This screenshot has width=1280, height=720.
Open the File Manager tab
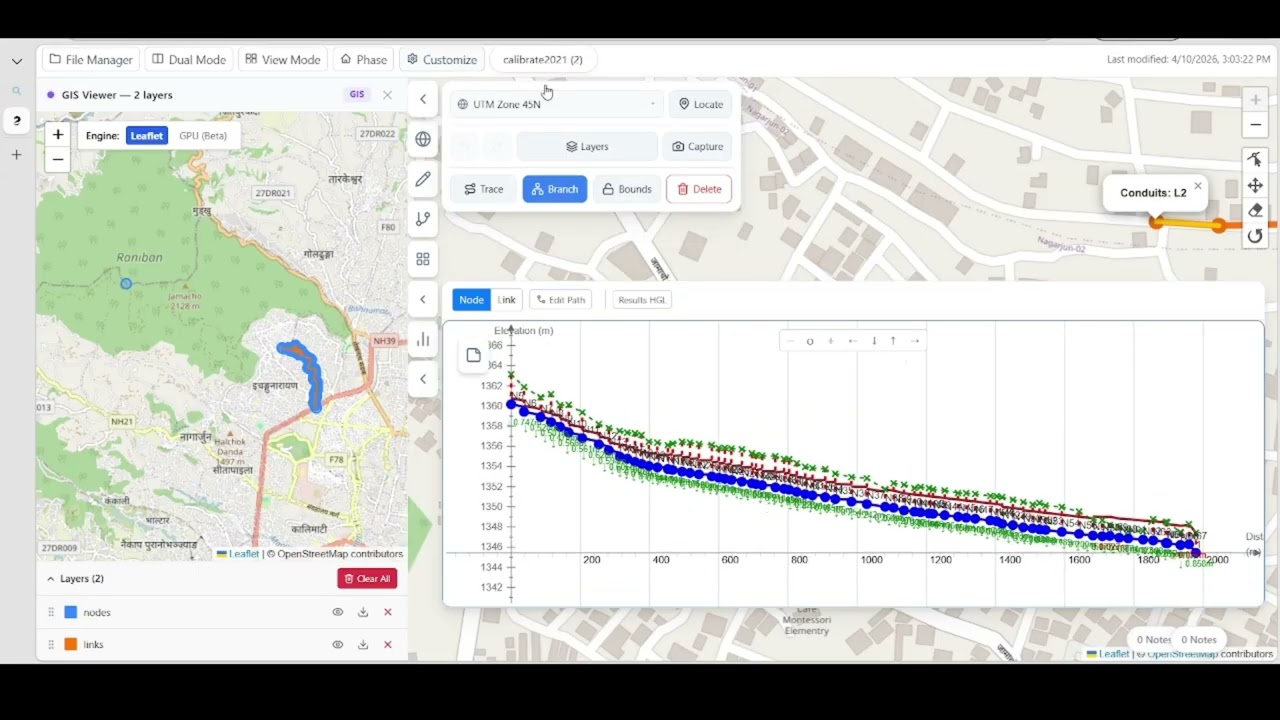(x=91, y=60)
